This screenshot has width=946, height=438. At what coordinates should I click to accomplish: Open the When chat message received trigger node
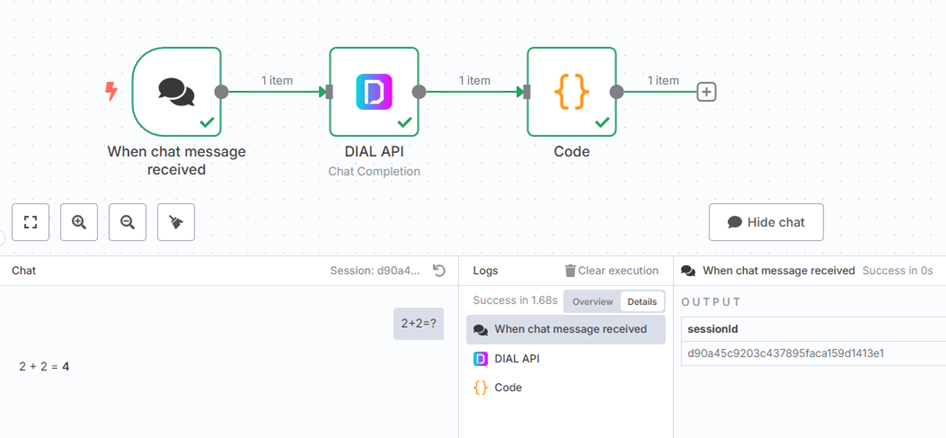coord(177,92)
